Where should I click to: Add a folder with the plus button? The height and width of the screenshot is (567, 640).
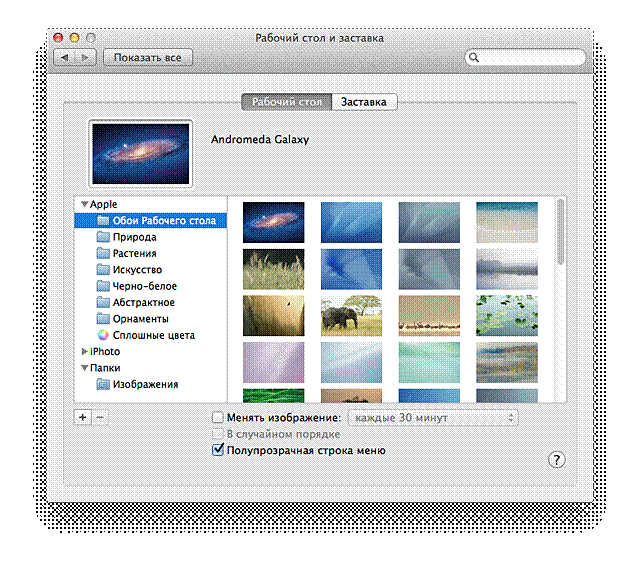coord(82,417)
